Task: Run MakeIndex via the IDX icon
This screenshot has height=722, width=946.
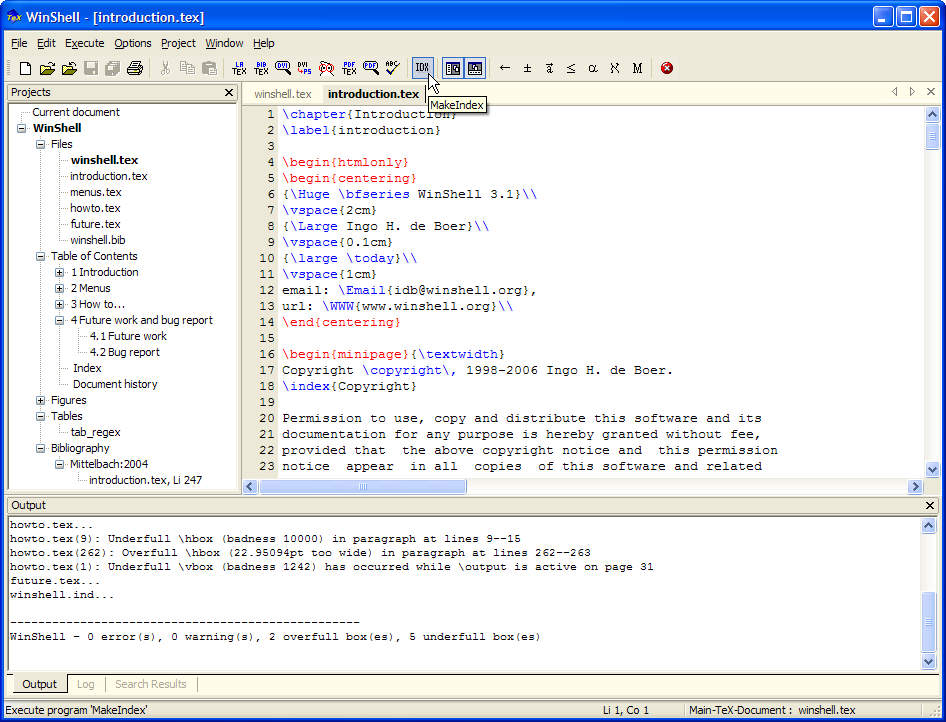Action: (x=422, y=68)
